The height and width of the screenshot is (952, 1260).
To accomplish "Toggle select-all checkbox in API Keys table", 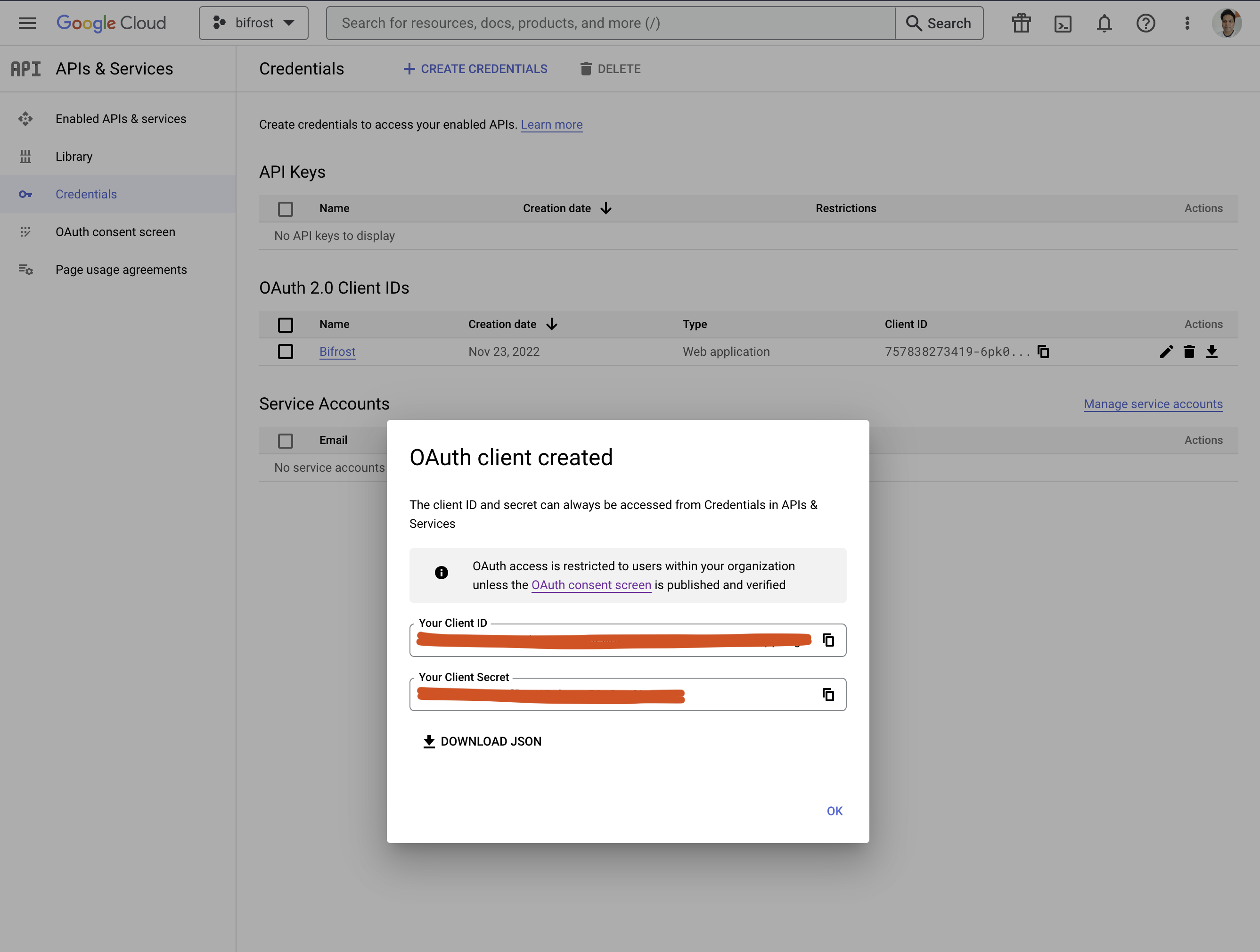I will click(286, 209).
